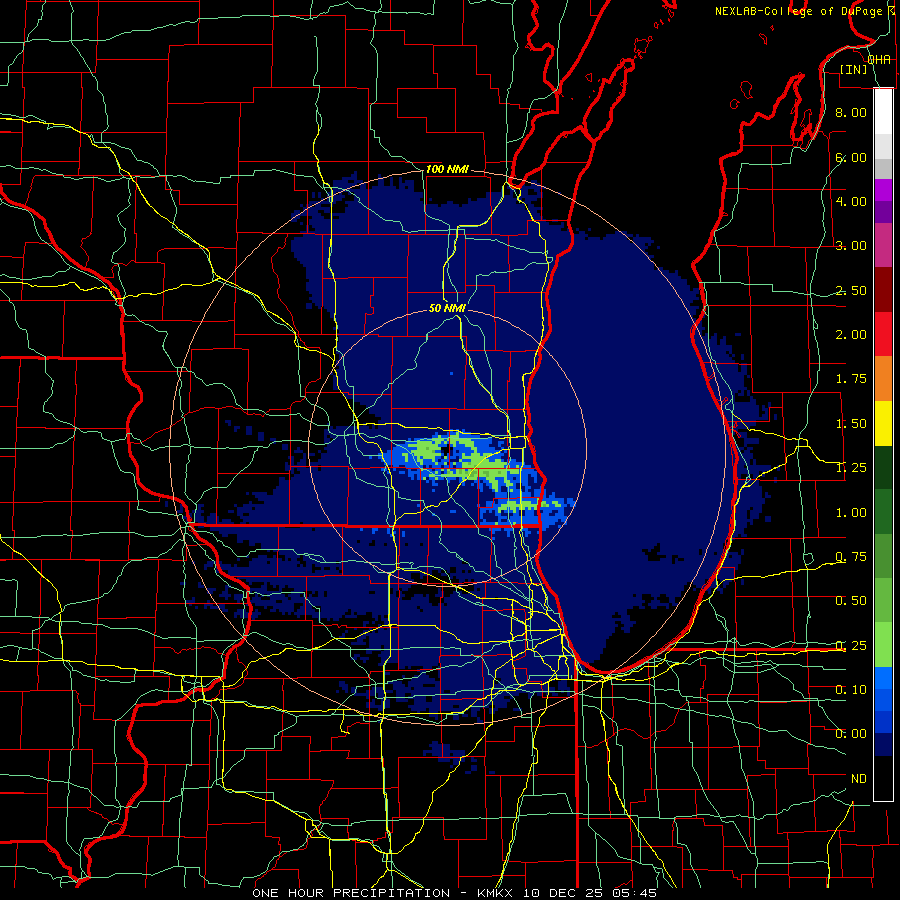Click the [IN] units label
The width and height of the screenshot is (900, 900).
click(x=853, y=69)
